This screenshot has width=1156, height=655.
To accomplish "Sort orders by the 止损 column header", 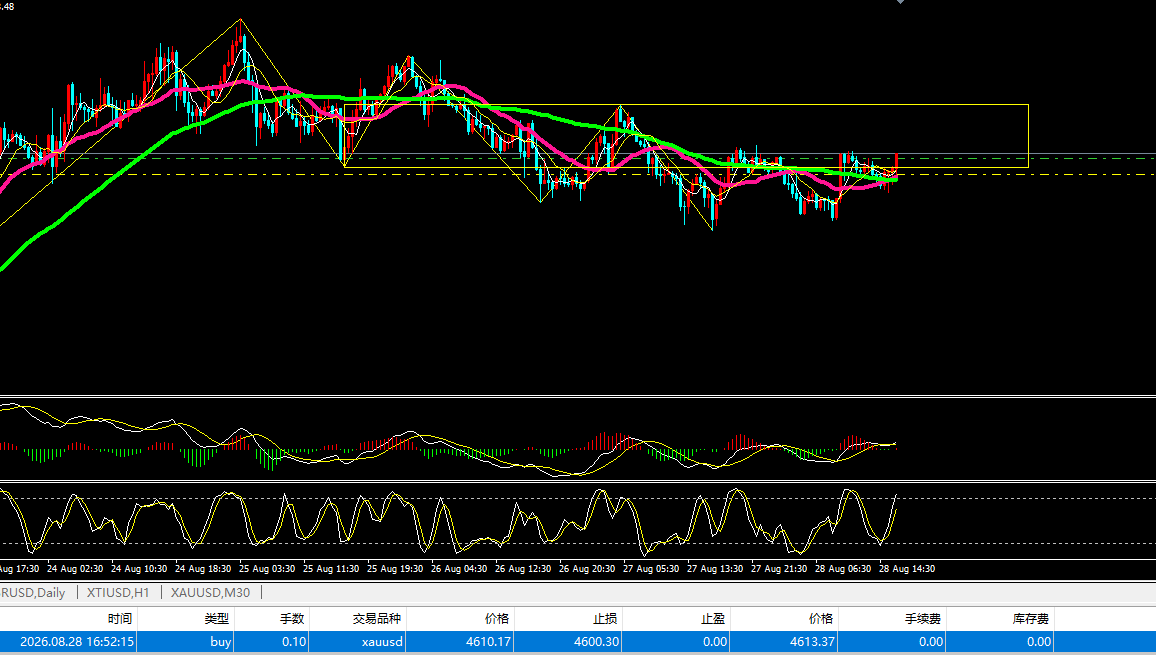I will pyautogui.click(x=605, y=619).
